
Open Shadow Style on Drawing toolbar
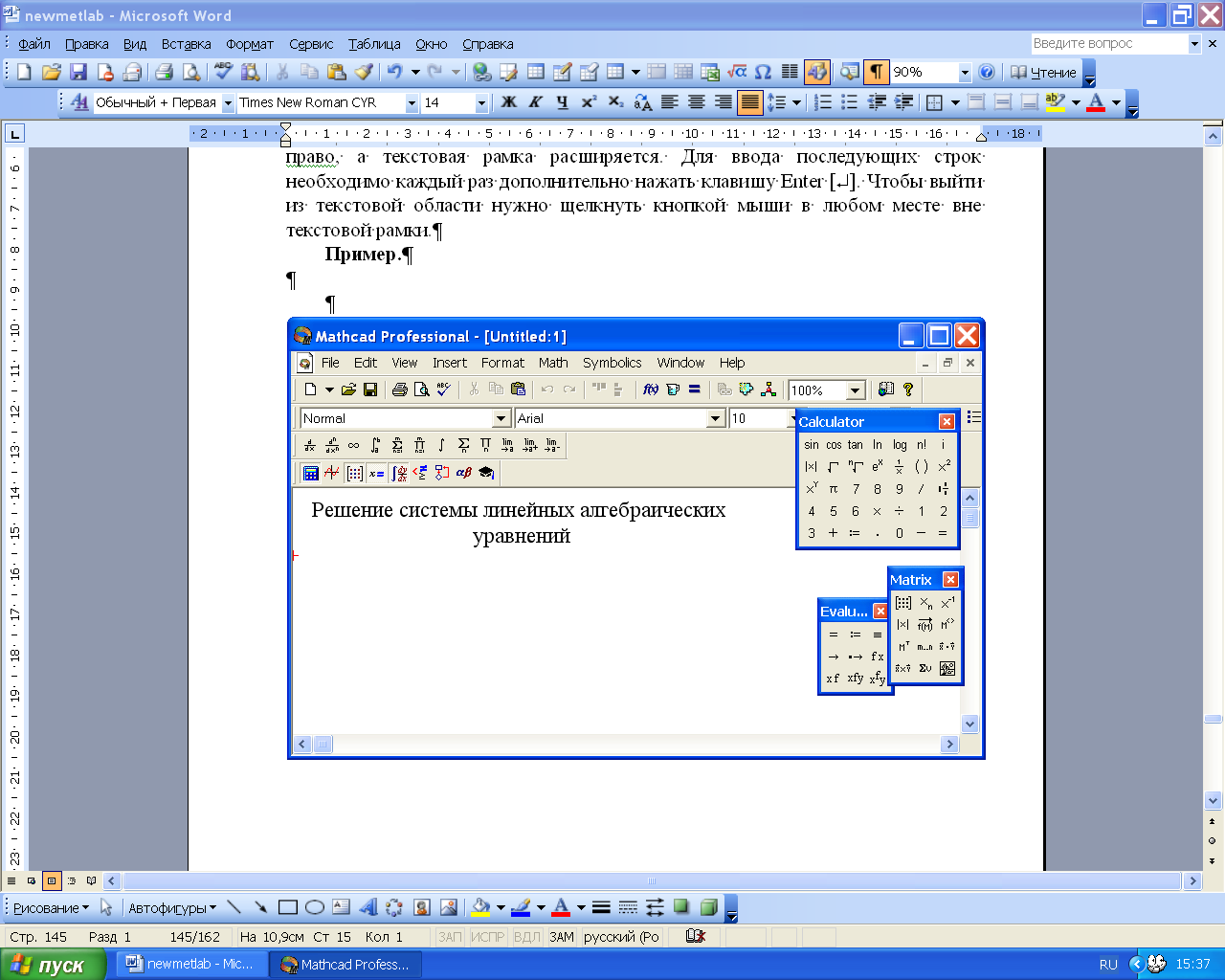(x=681, y=907)
